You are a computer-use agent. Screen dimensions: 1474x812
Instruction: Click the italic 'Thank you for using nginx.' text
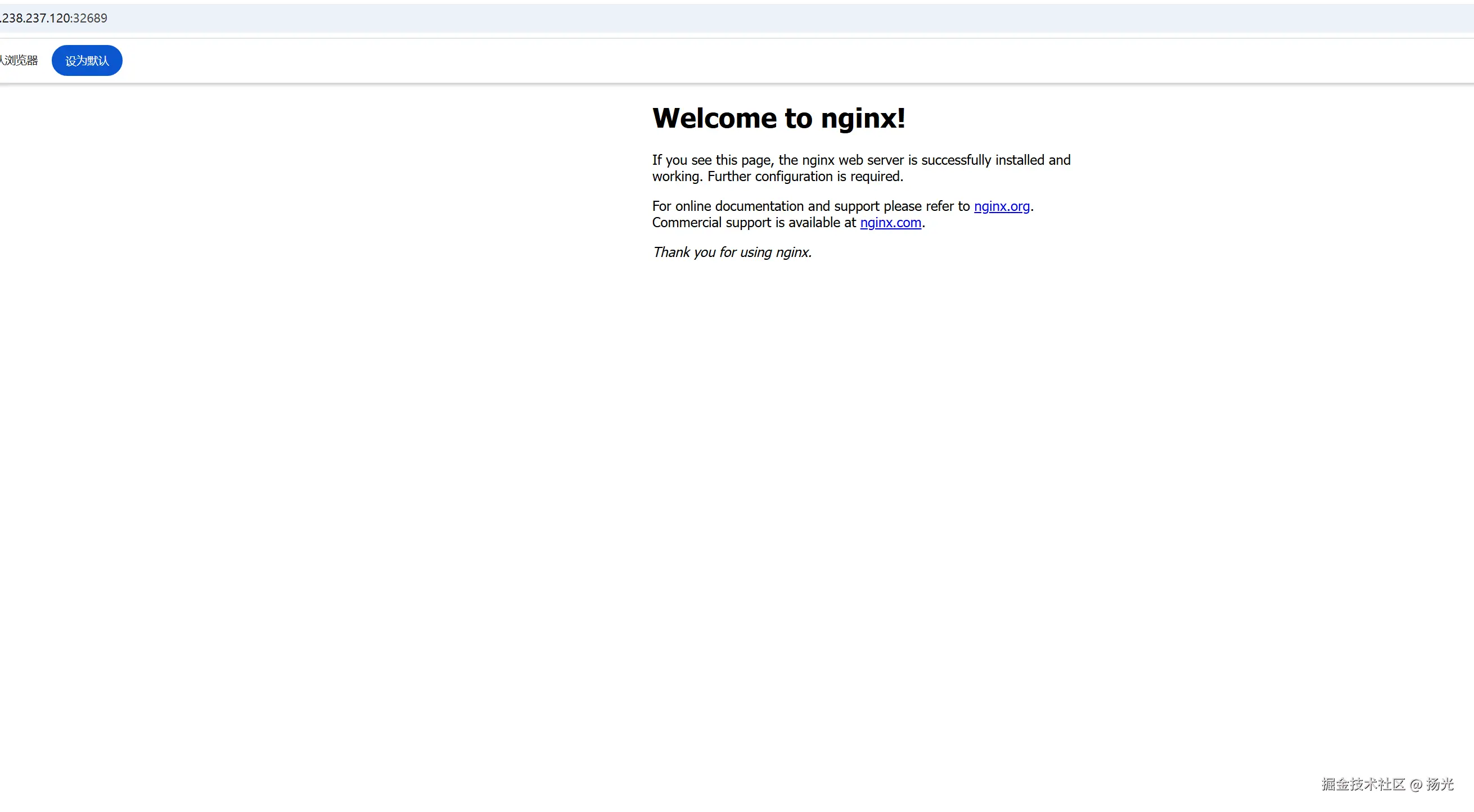tap(732, 252)
